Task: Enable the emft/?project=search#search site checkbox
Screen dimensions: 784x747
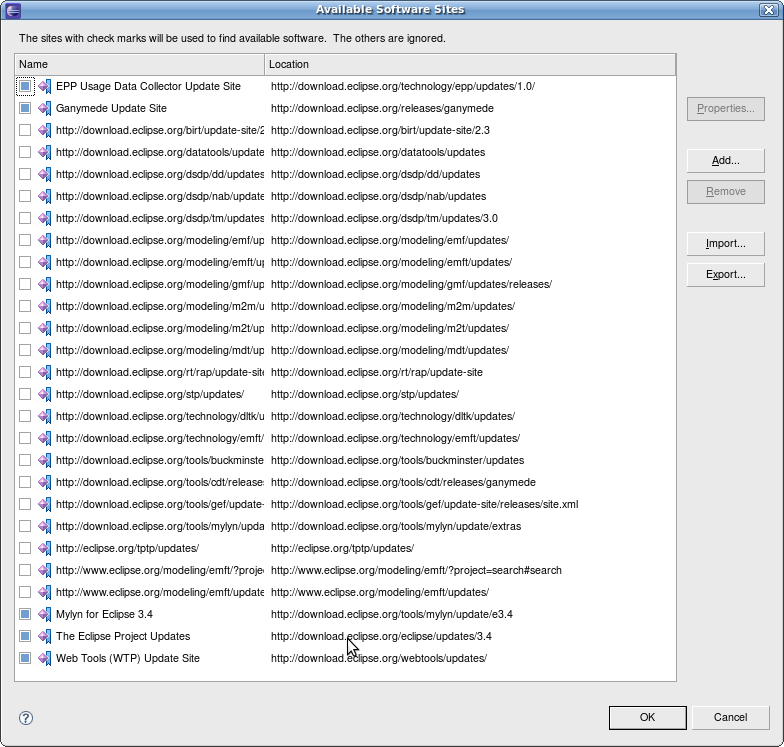Action: pos(25,570)
